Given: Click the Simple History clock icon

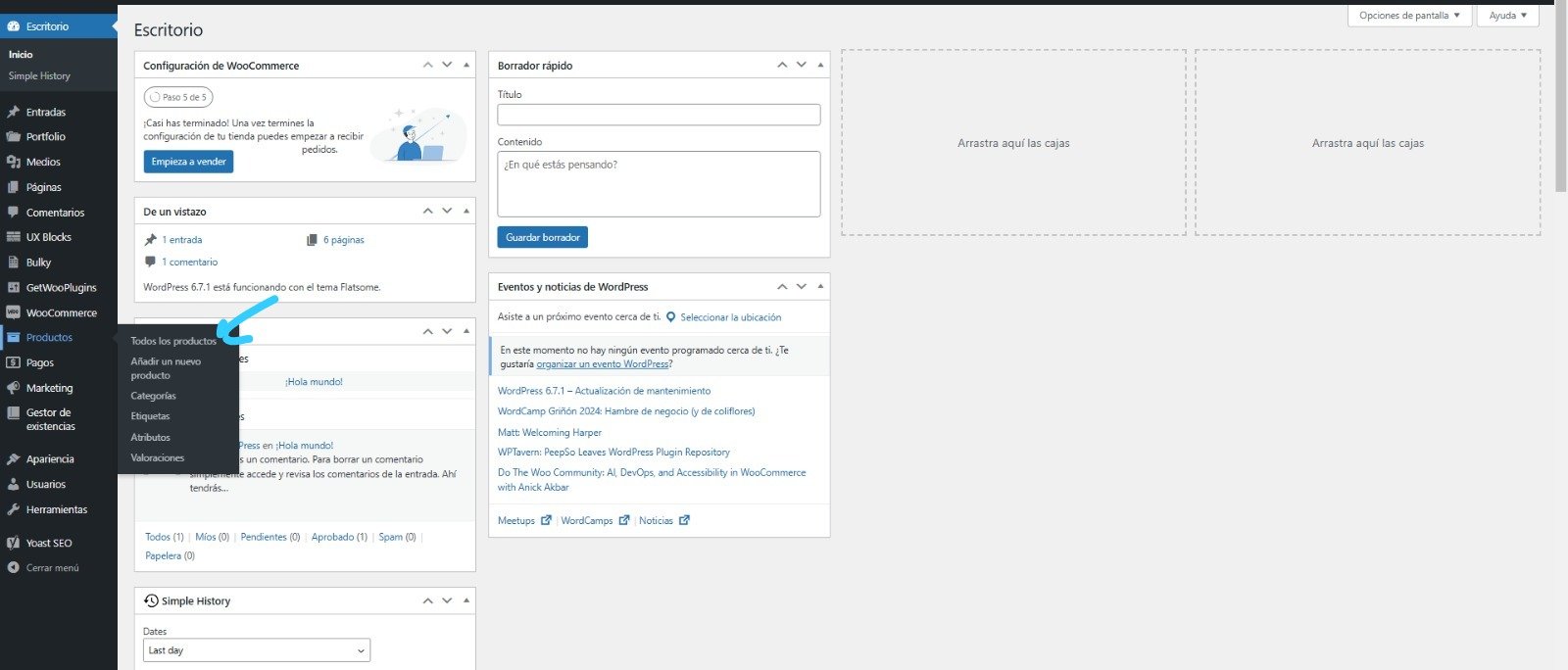Looking at the screenshot, I should coord(151,600).
